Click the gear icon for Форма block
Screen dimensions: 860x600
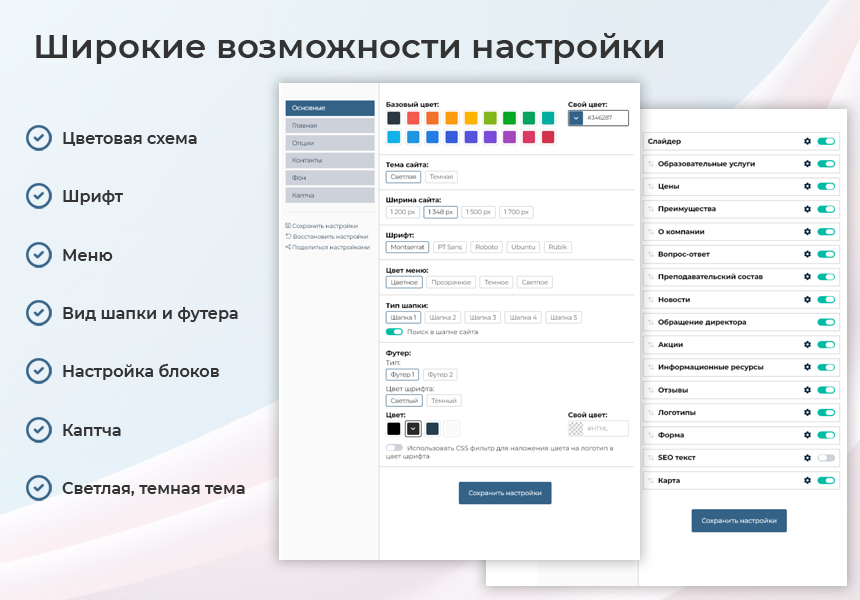[807, 435]
